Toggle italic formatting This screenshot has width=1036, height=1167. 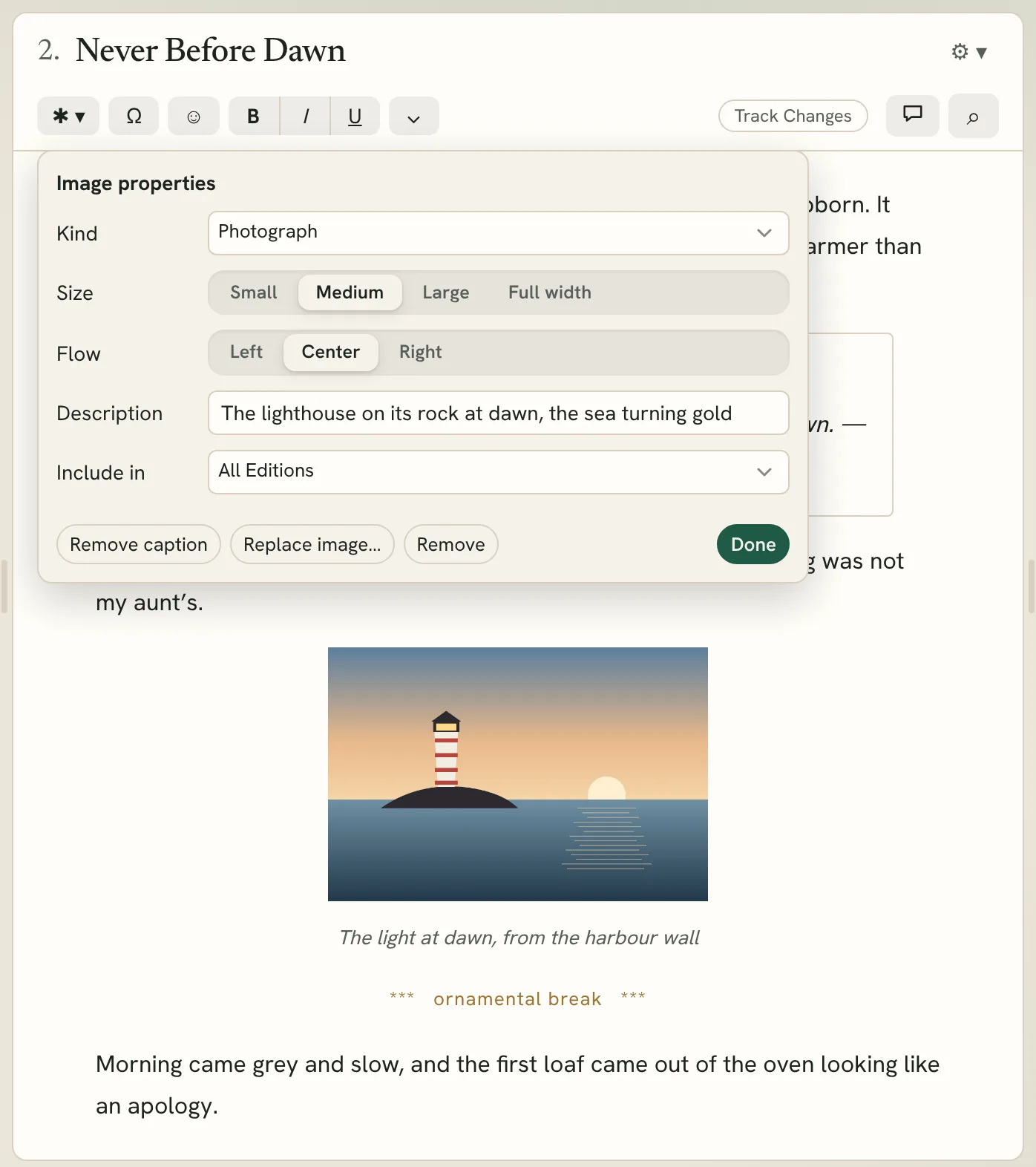[x=305, y=116]
